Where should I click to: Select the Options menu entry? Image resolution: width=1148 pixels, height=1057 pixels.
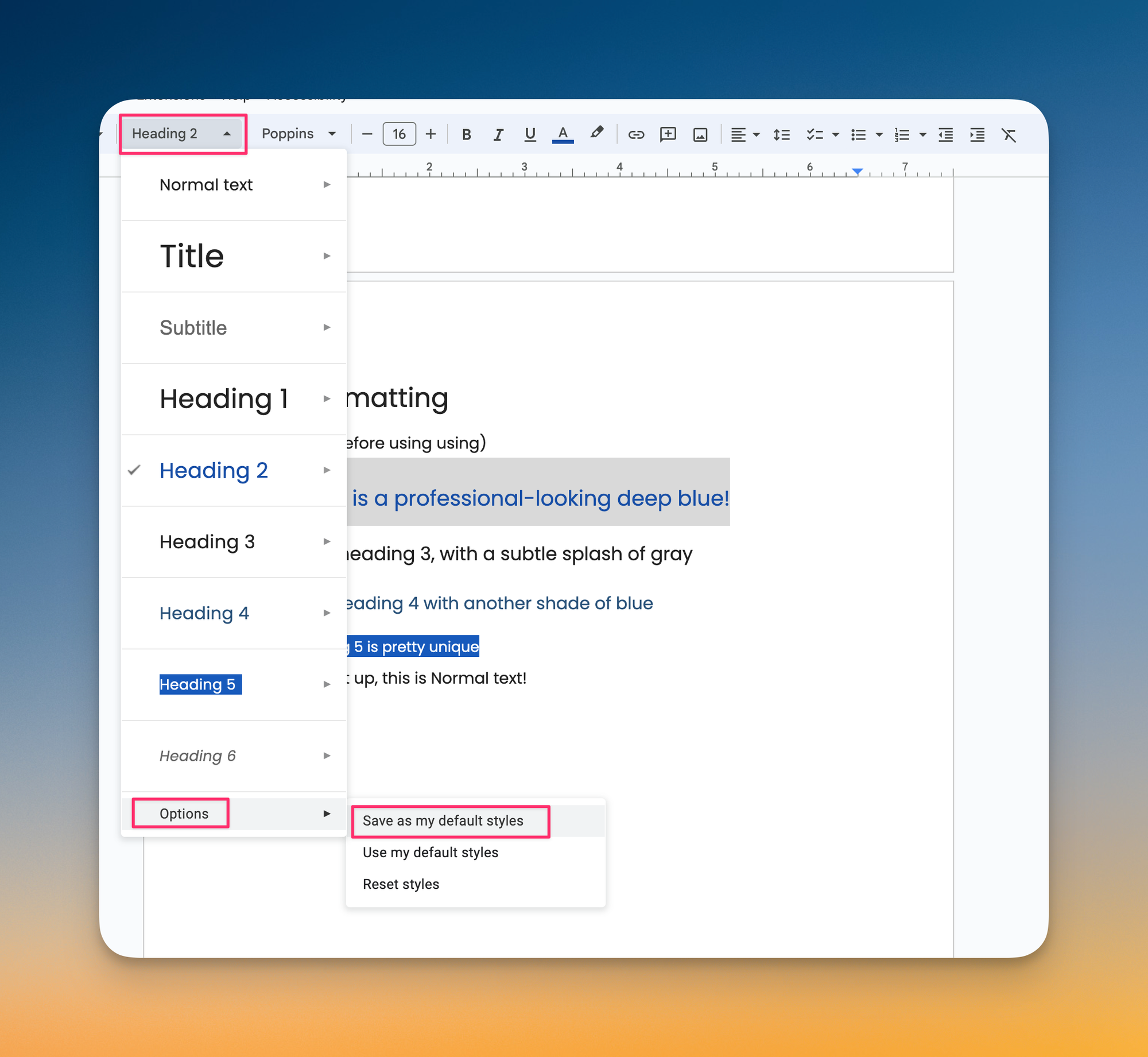[184, 814]
